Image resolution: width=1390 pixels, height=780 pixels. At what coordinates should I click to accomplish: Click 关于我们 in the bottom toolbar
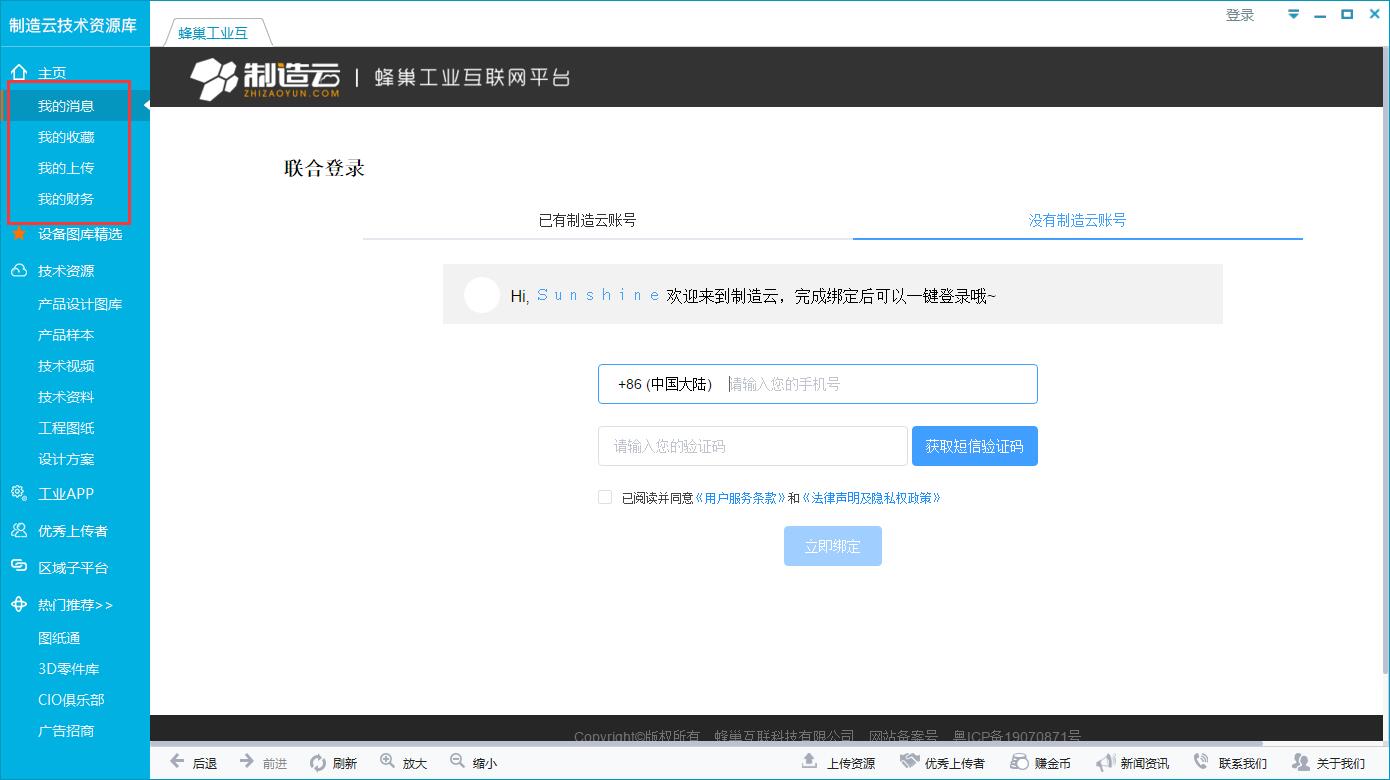click(1328, 763)
